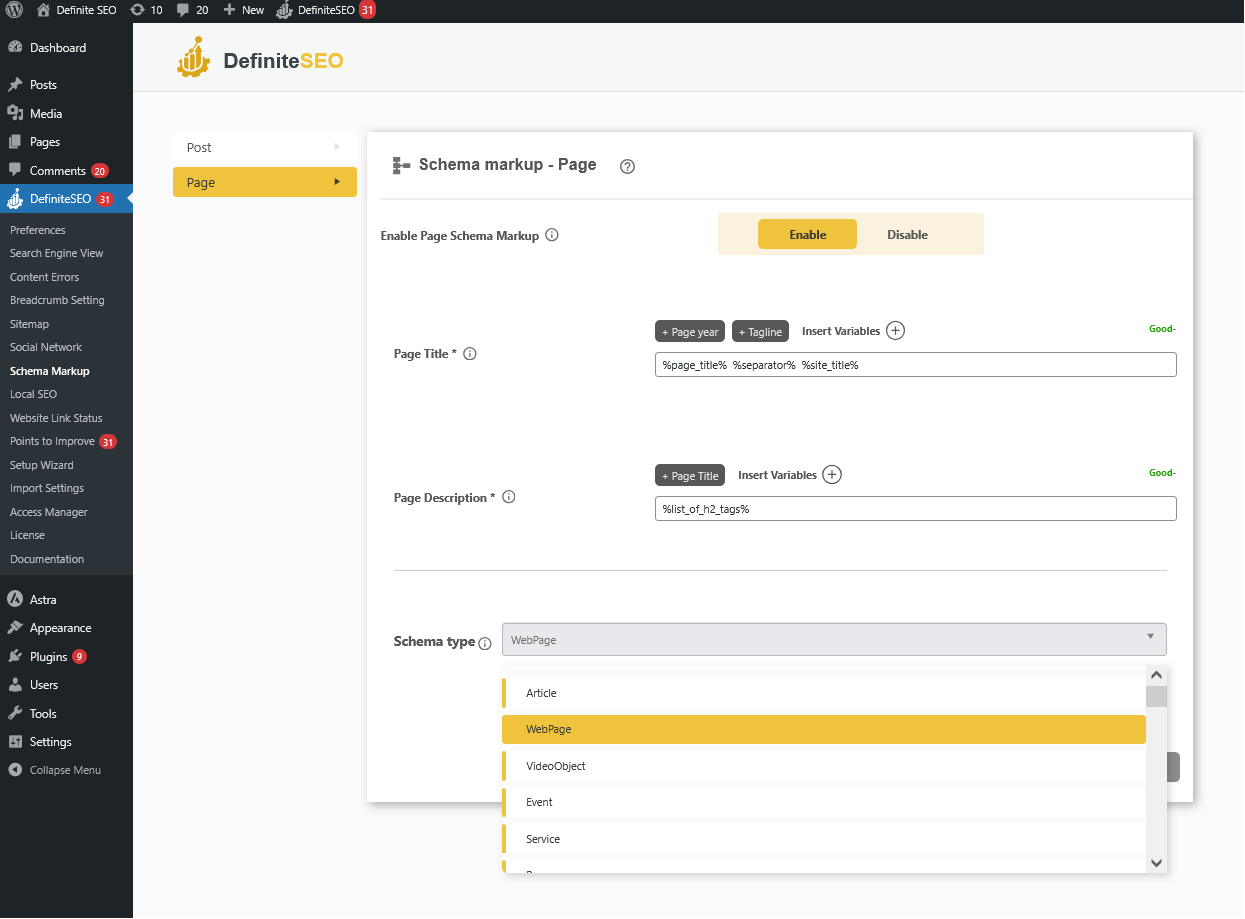Select Article from the schema type list
The image size is (1245, 919).
coord(540,693)
